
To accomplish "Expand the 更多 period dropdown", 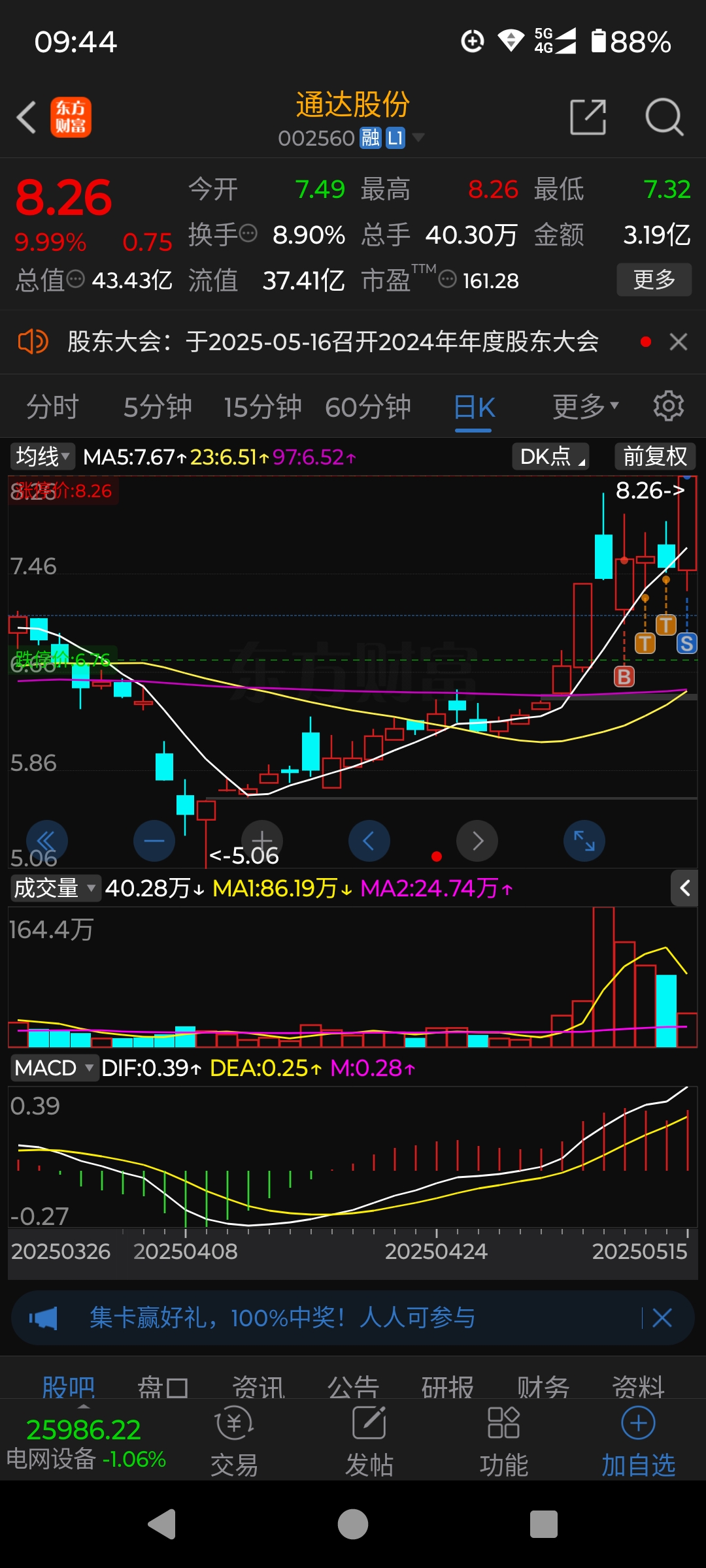I will pos(585,407).
